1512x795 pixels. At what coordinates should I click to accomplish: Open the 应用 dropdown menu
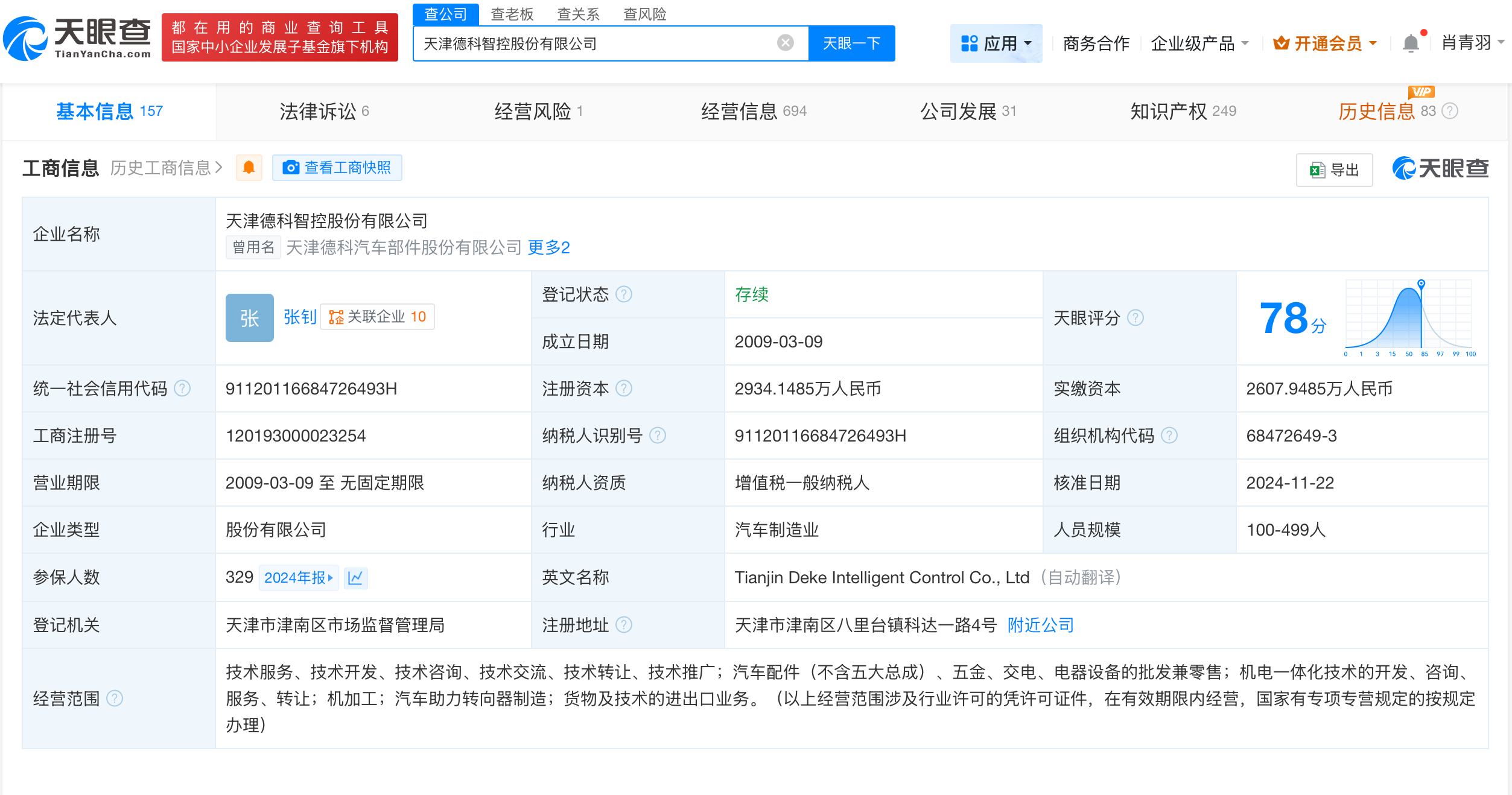[x=996, y=43]
